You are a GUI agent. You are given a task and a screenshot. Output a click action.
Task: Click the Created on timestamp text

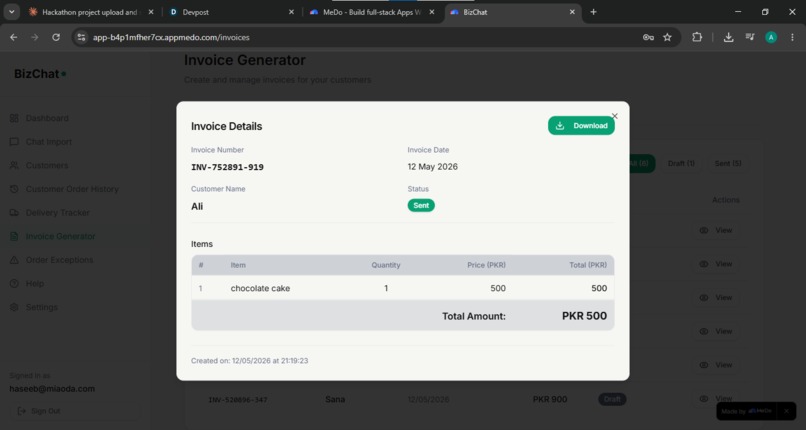(x=249, y=361)
